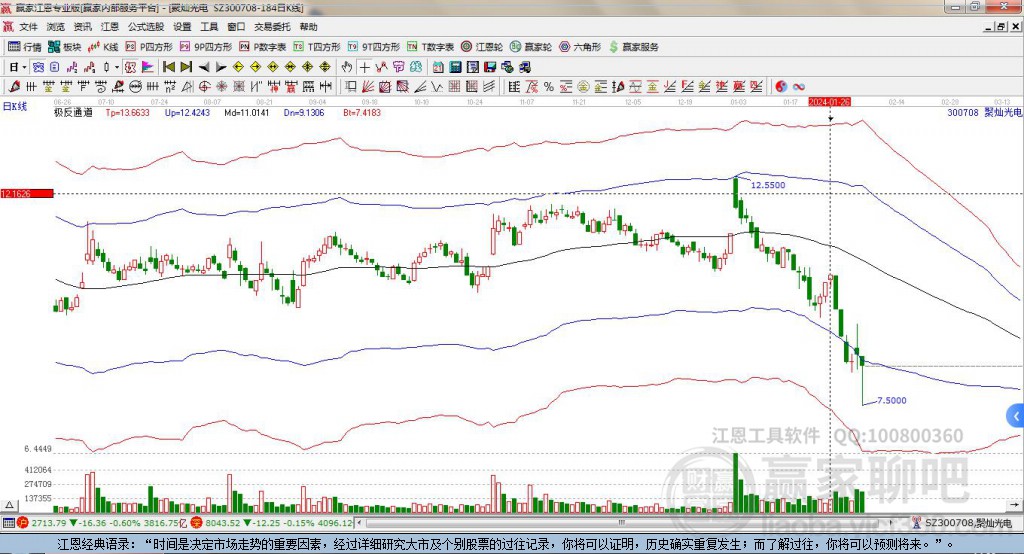Screen dimensions: 1024x554
Task: Open the 公式选股 menu
Action: click(146, 27)
